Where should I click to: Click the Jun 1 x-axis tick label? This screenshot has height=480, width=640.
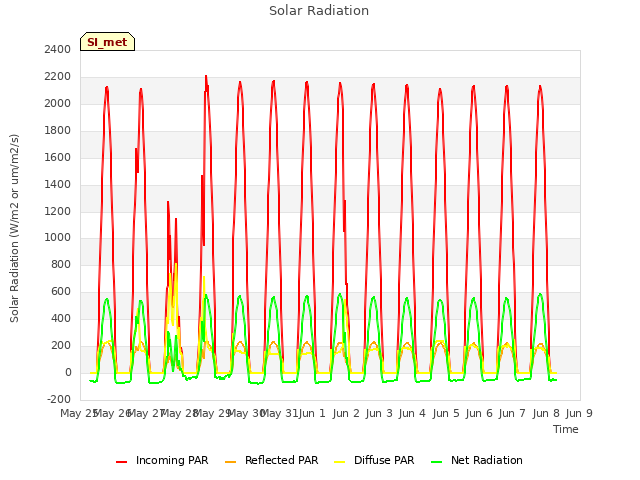(312, 413)
